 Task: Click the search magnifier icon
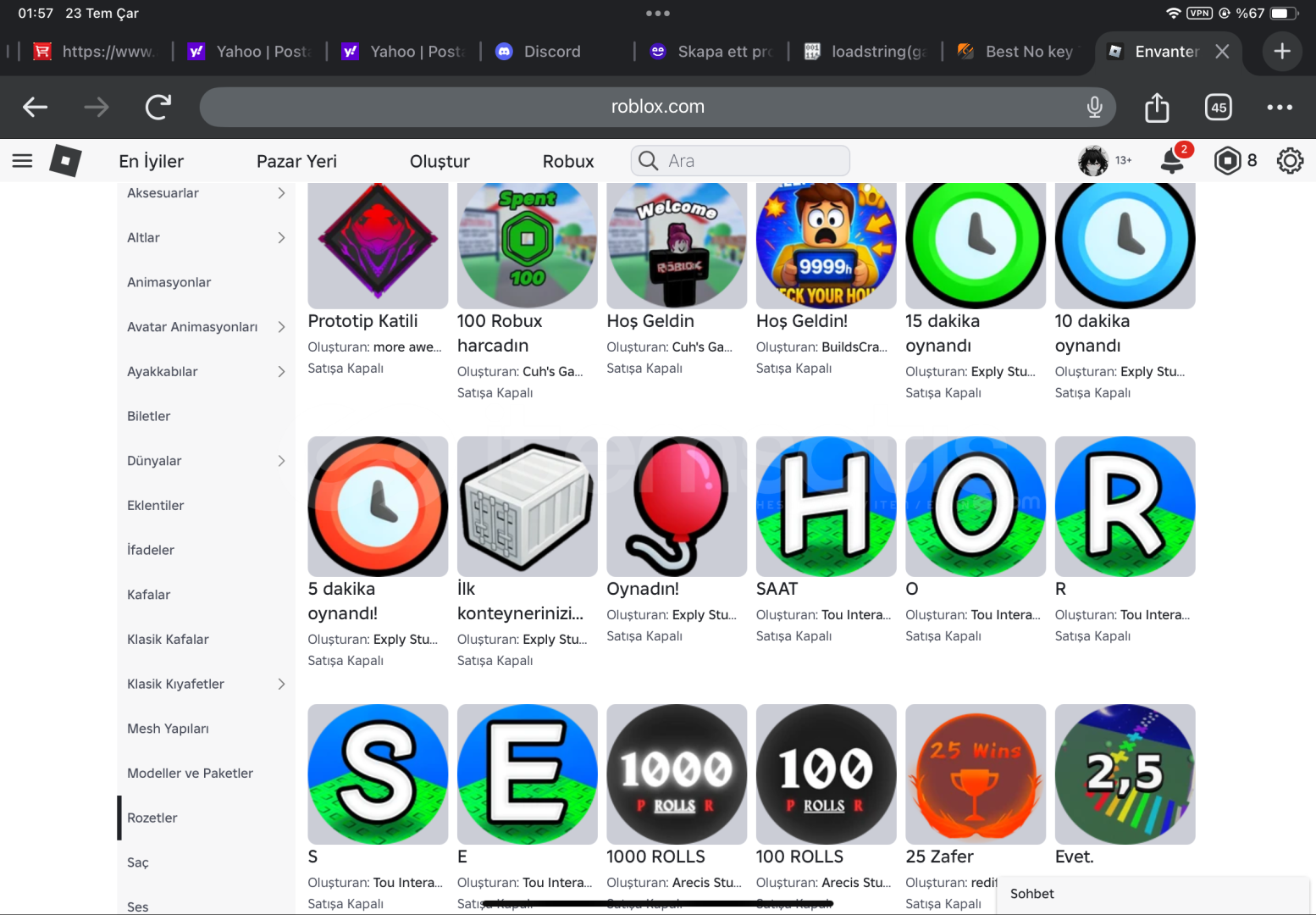point(649,160)
